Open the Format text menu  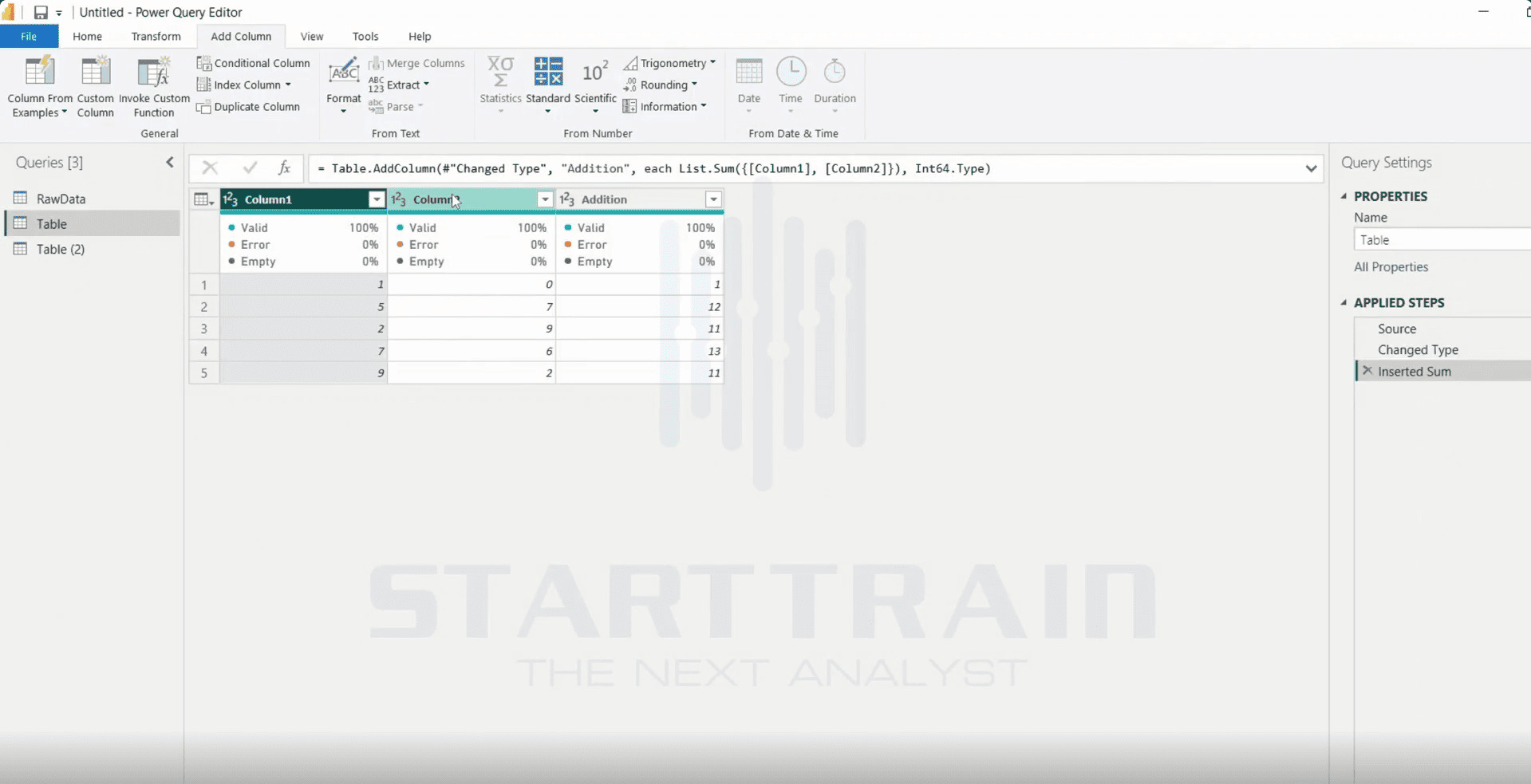click(x=343, y=85)
